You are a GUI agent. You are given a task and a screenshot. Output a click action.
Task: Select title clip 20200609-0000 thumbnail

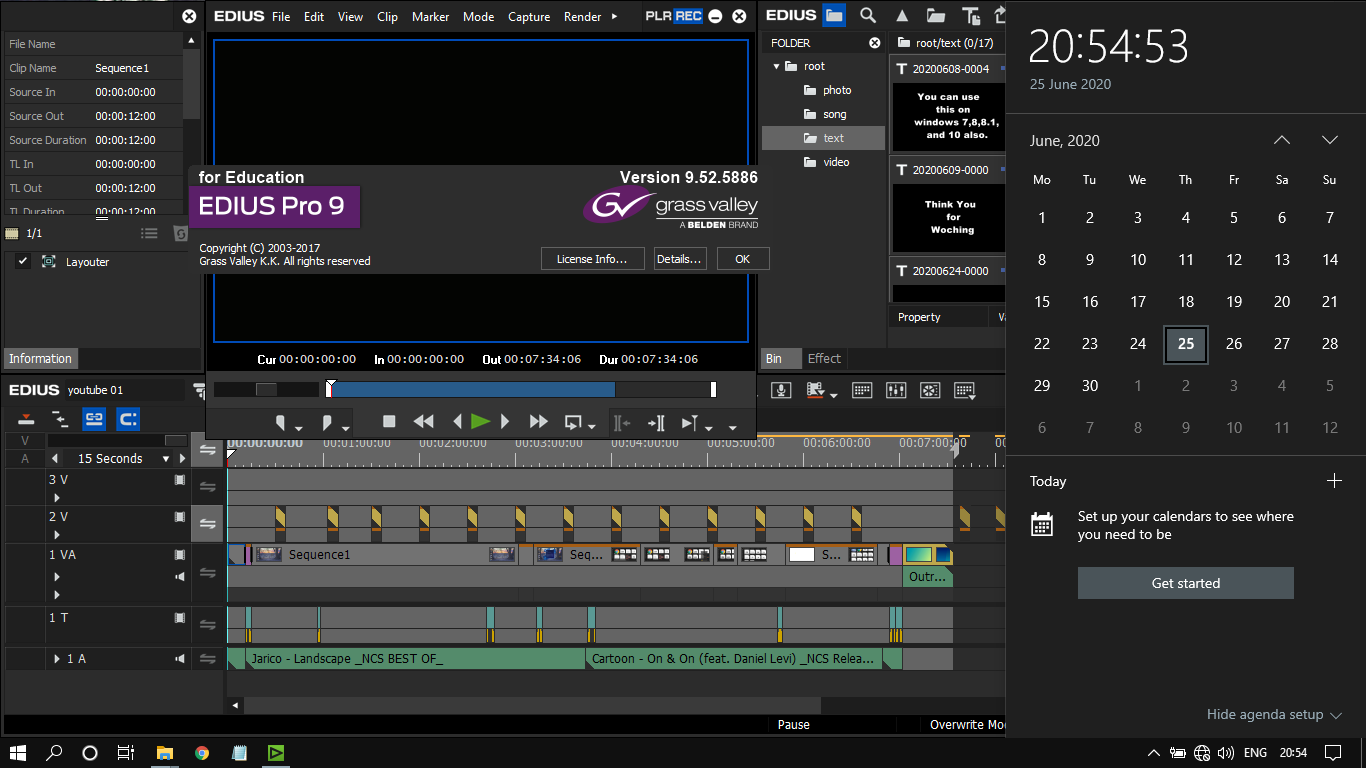(947, 217)
